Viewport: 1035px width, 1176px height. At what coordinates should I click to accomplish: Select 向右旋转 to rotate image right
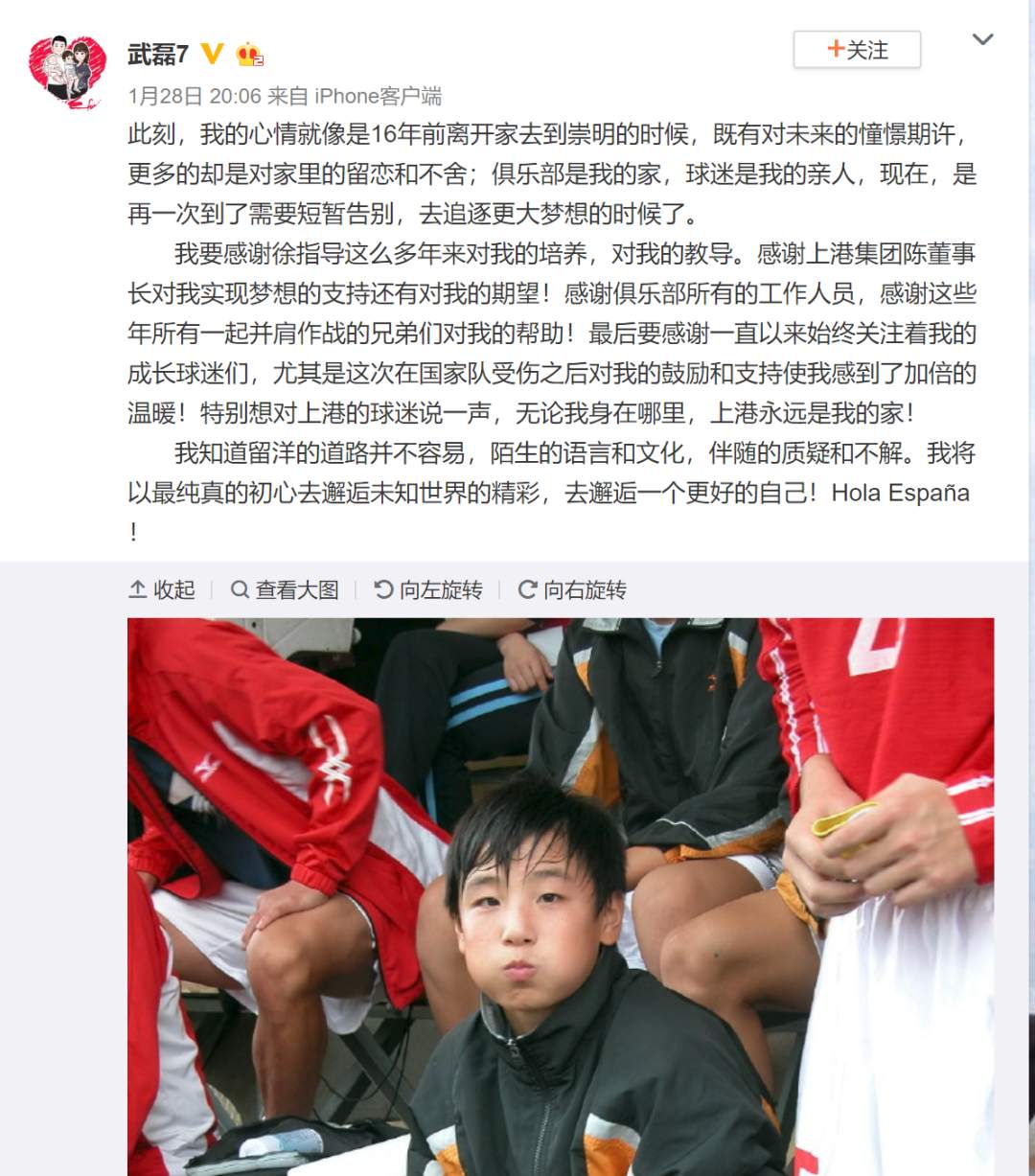585,589
